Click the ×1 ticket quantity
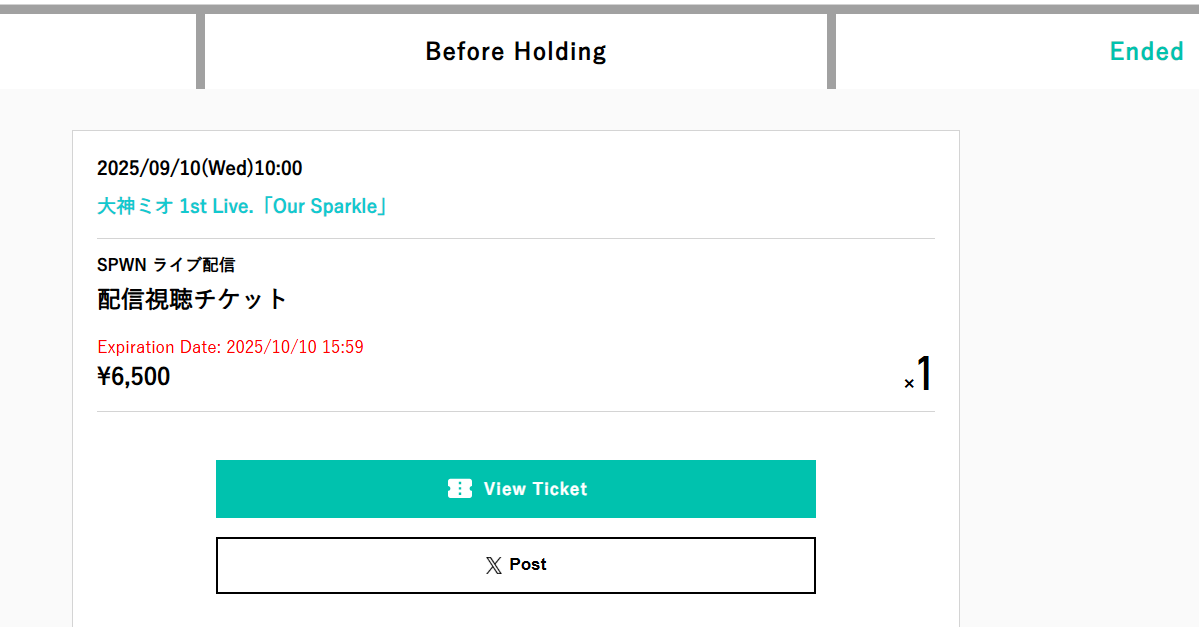 pos(919,375)
